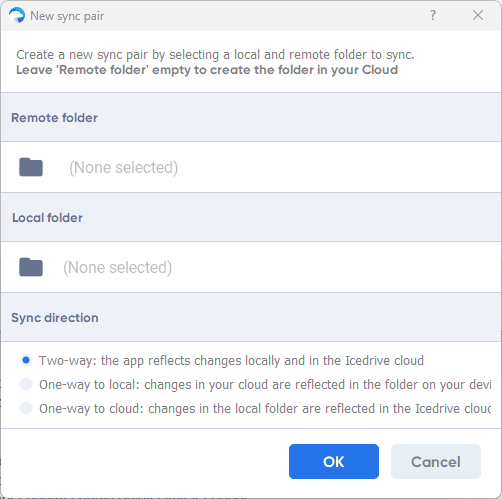Click the Local folder browse icon

pos(31,267)
